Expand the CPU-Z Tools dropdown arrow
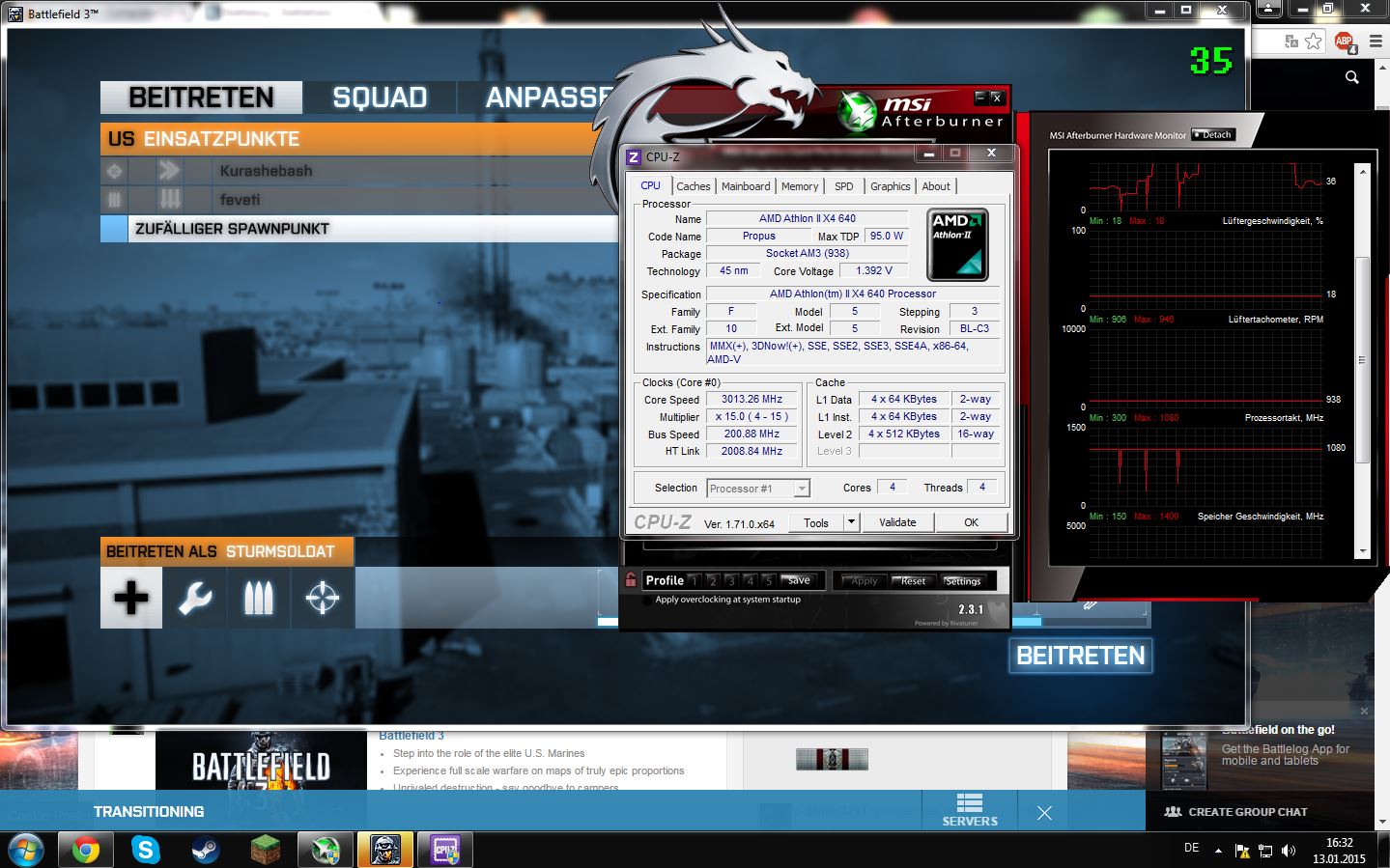This screenshot has height=868, width=1390. [x=851, y=522]
